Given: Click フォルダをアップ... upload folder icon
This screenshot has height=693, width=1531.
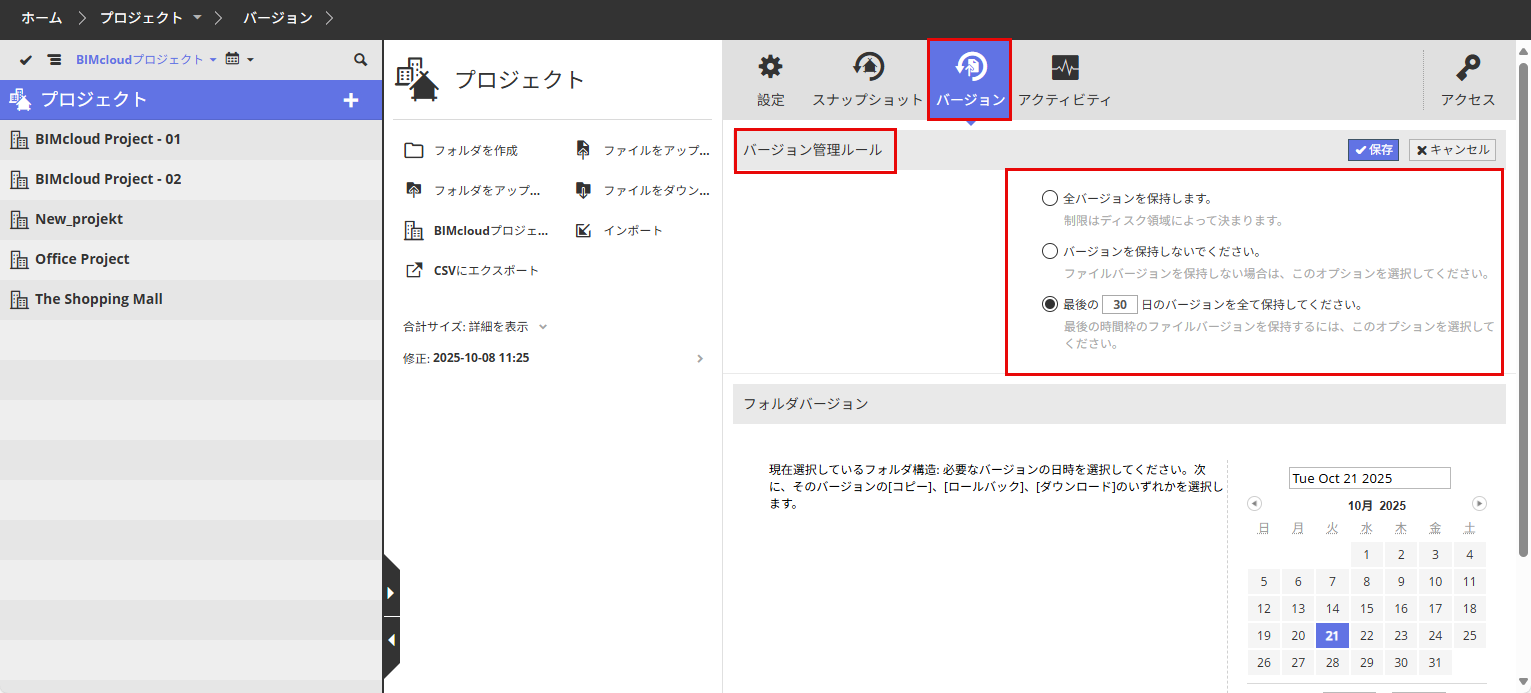Looking at the screenshot, I should coord(414,190).
